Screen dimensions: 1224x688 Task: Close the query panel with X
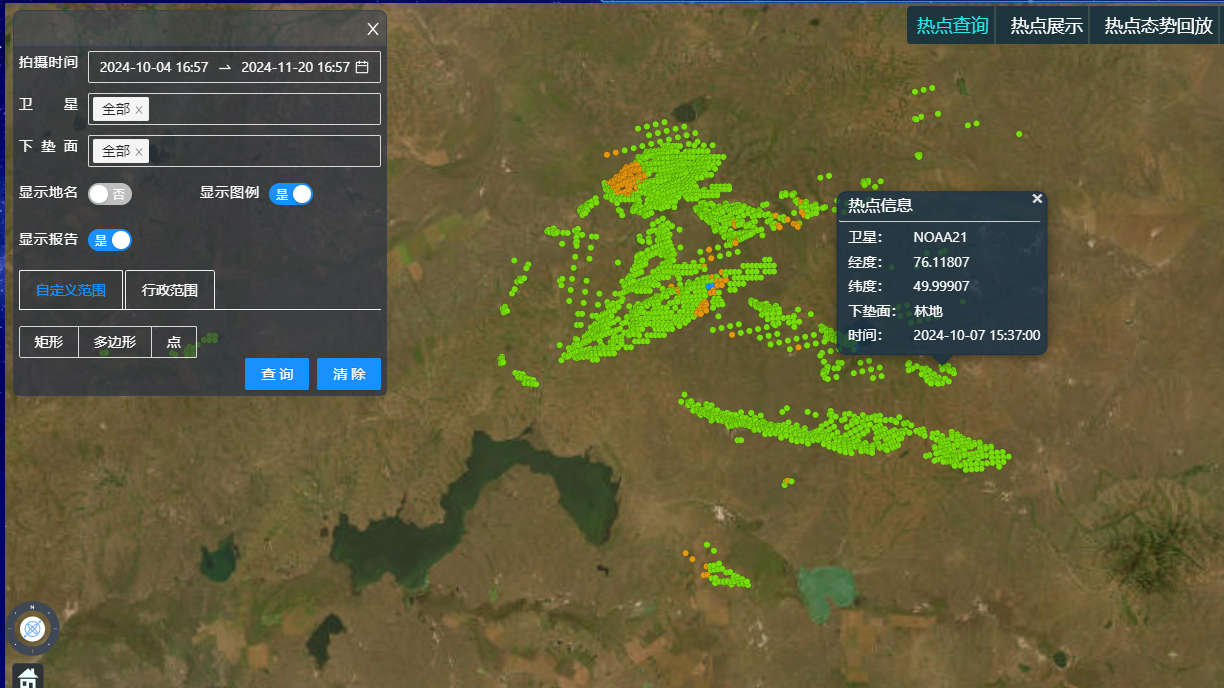tap(373, 29)
